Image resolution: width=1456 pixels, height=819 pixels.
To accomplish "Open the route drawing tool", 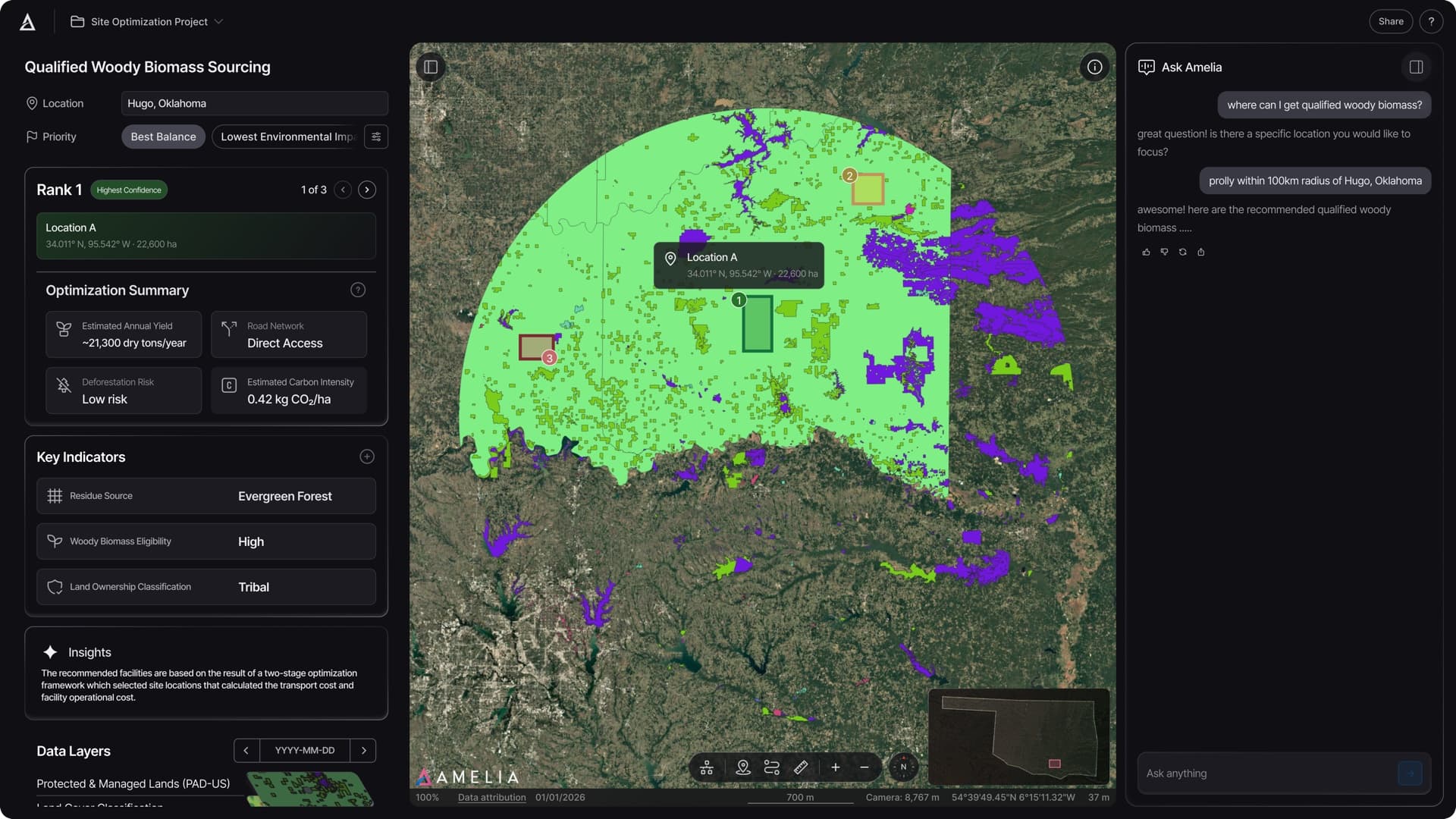I will [771, 767].
